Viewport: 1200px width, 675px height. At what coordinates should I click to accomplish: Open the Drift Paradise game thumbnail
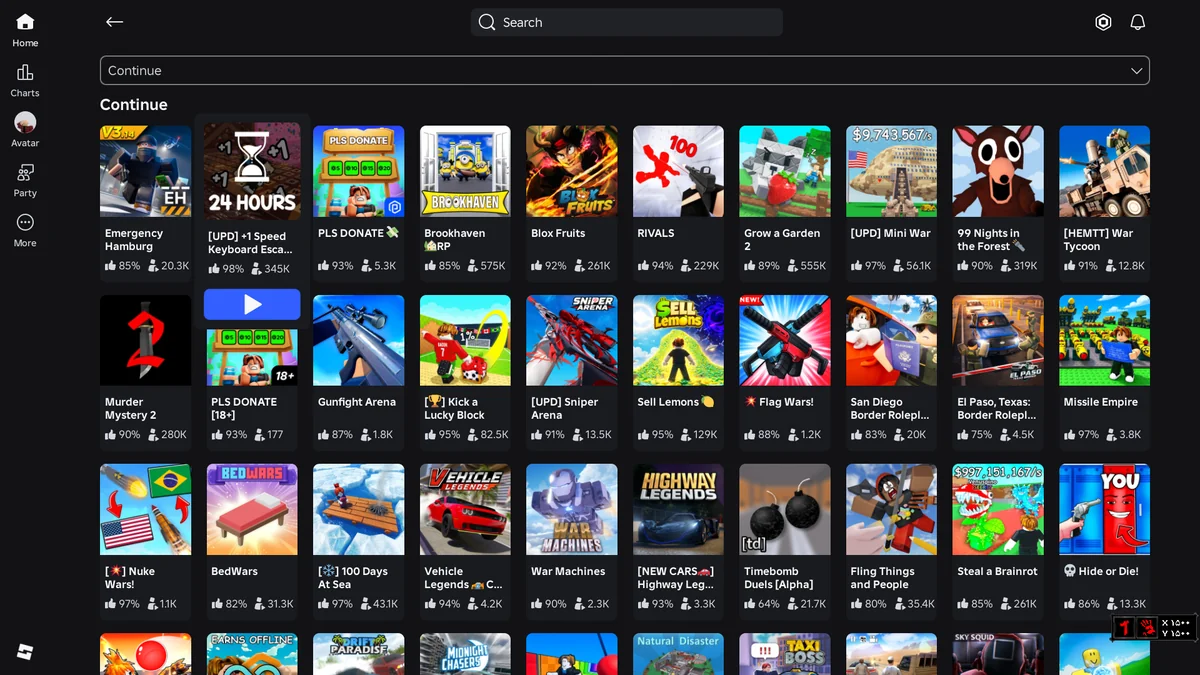pyautogui.click(x=359, y=654)
